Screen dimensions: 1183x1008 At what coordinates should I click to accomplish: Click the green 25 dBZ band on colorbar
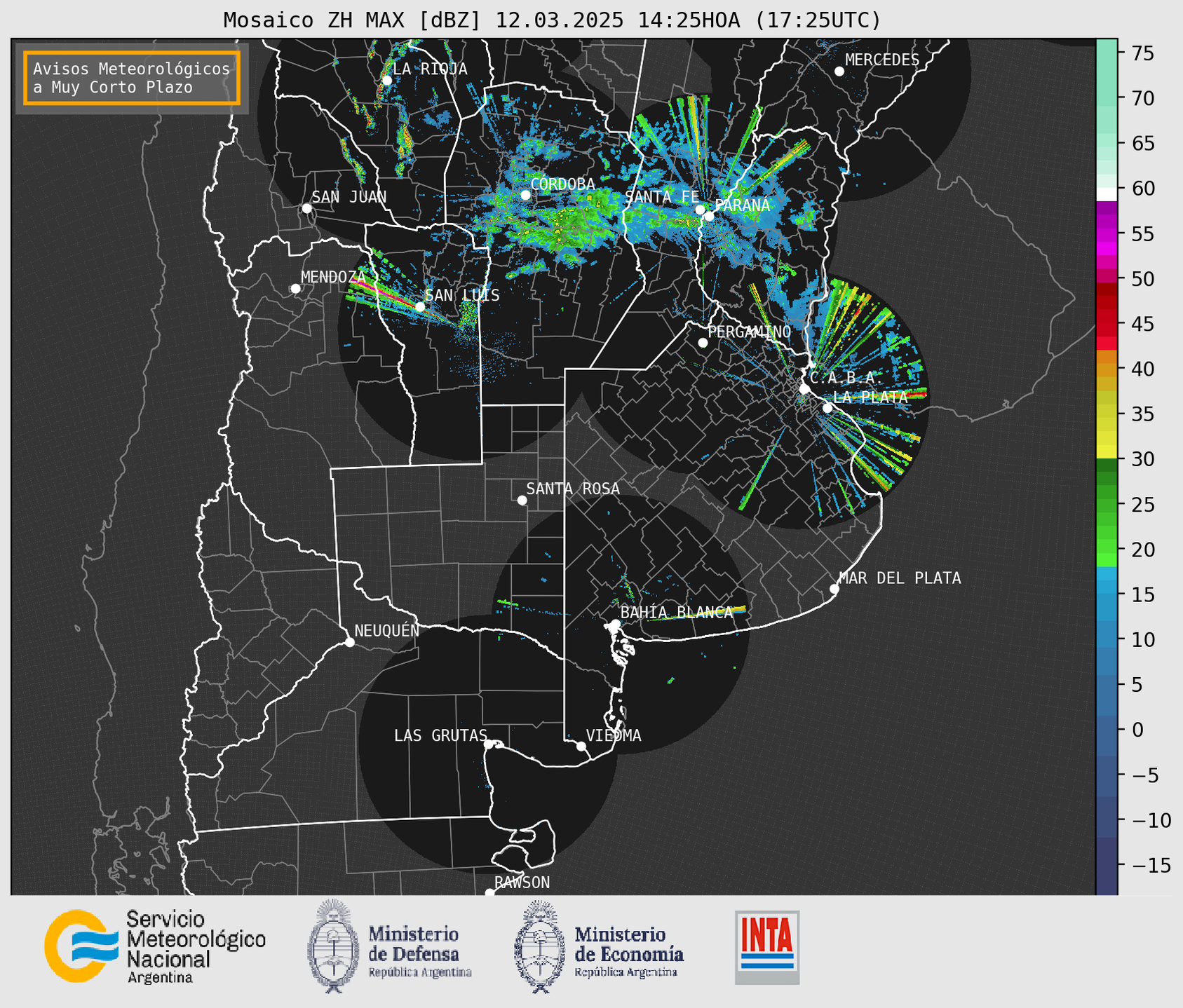coord(1107,504)
